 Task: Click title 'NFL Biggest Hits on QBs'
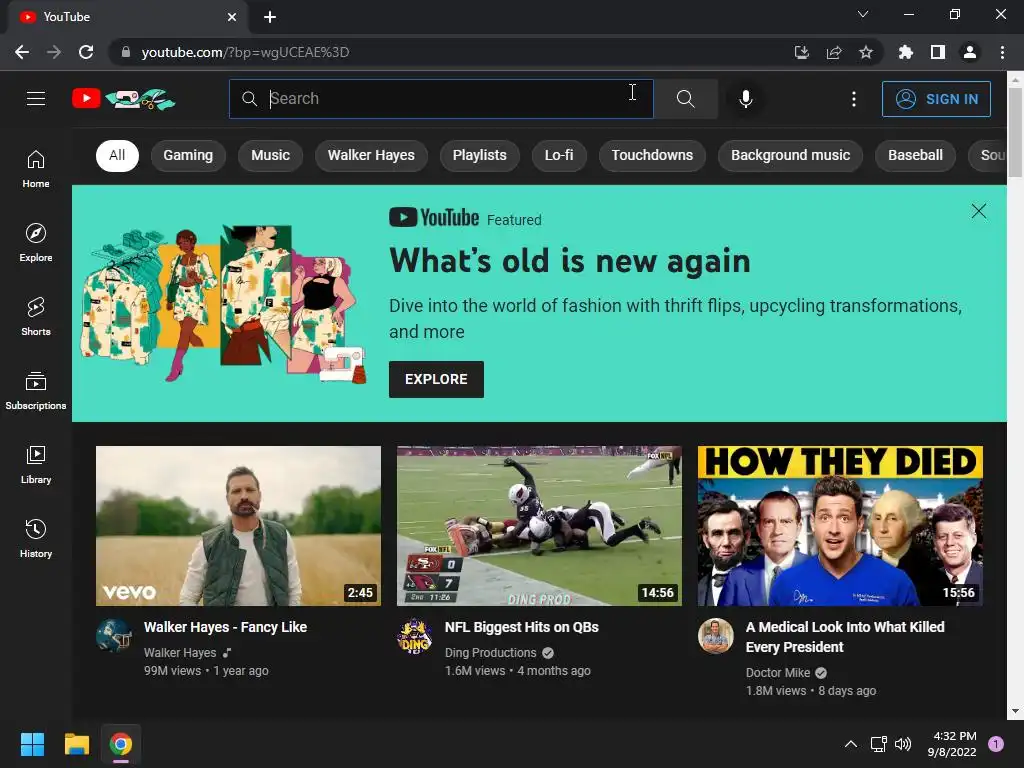tap(522, 627)
